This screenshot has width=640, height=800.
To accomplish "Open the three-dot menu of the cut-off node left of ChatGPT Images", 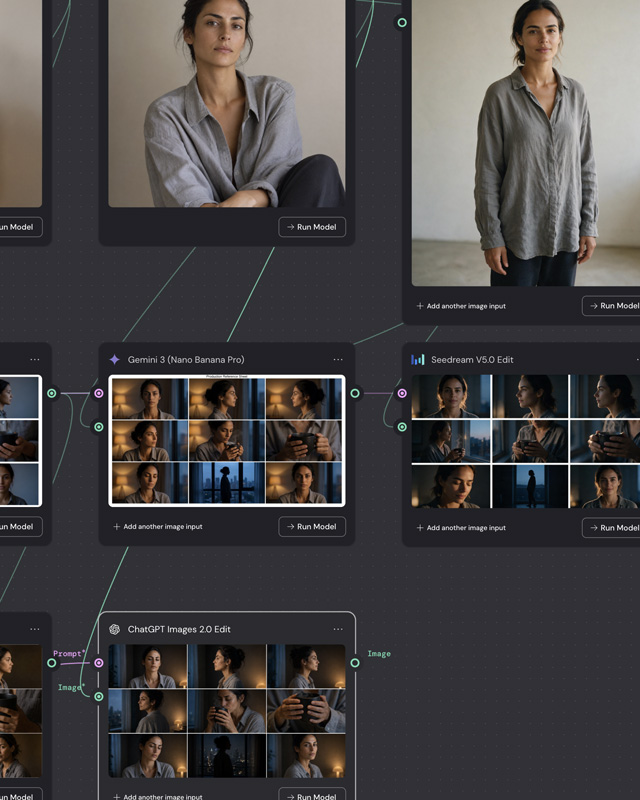I will (x=35, y=629).
